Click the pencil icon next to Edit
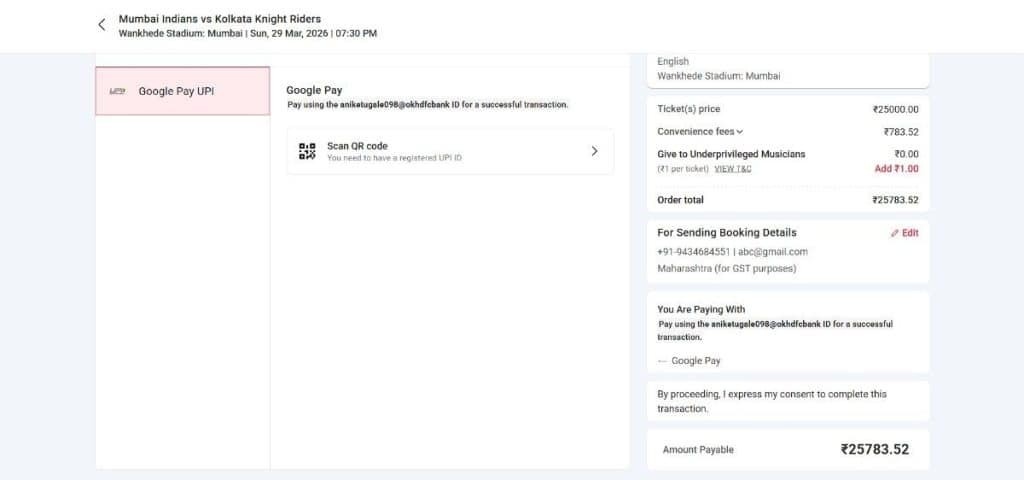 (895, 233)
